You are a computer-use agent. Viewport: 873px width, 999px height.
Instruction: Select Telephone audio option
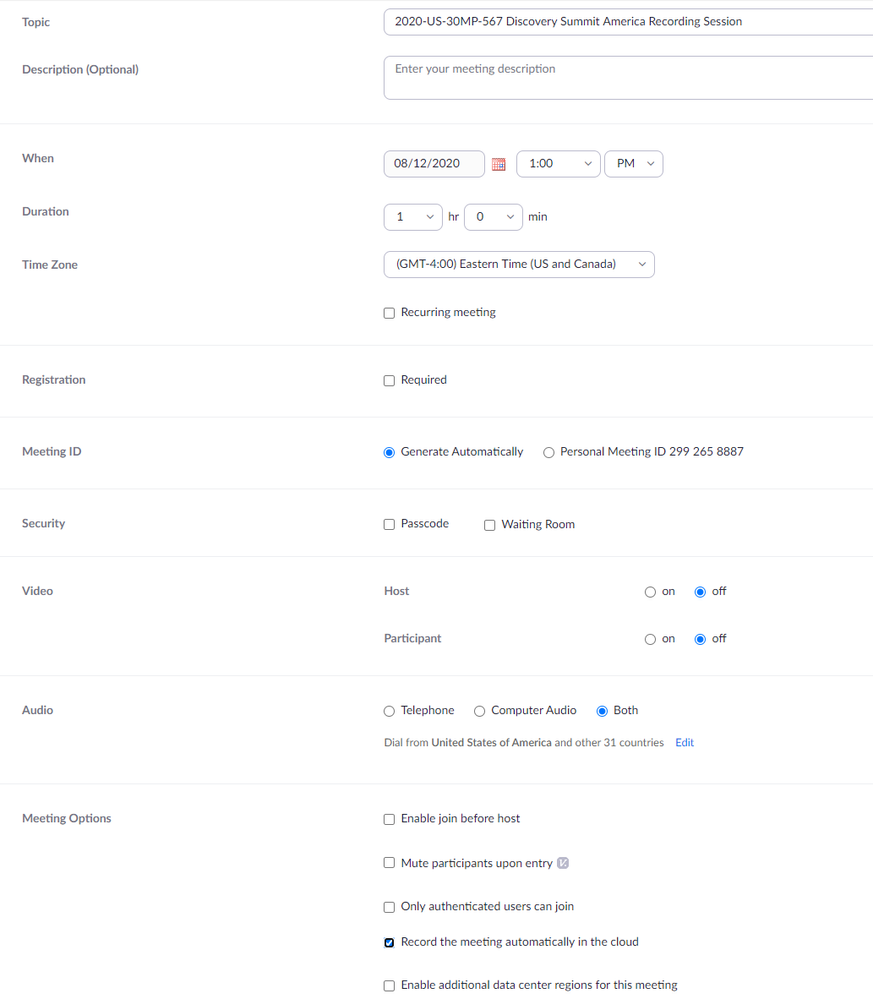[389, 711]
